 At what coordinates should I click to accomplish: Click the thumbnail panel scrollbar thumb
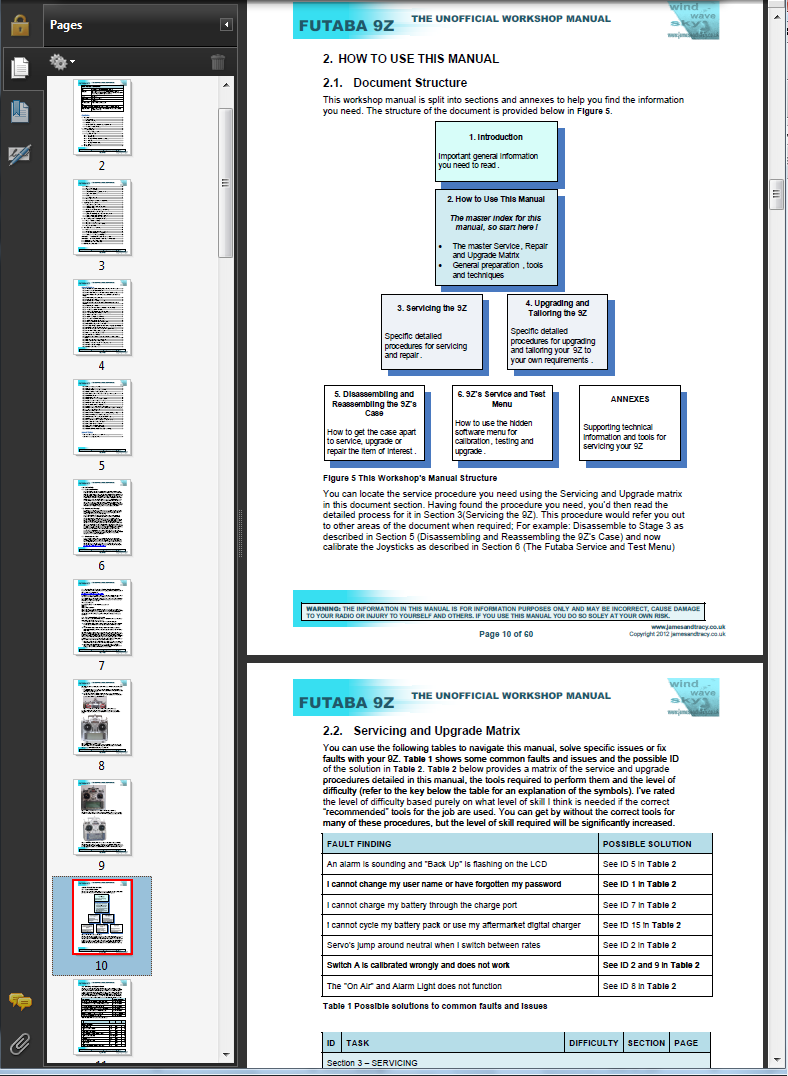click(225, 183)
